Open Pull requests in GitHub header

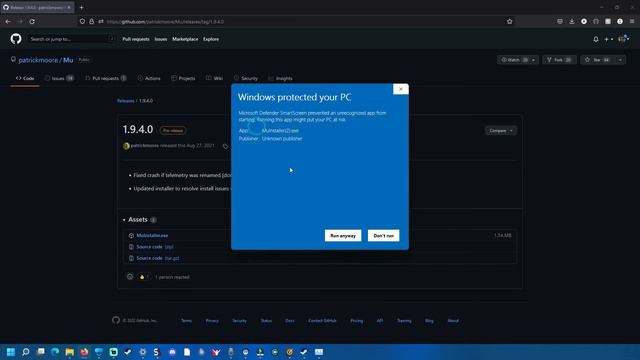[136, 39]
